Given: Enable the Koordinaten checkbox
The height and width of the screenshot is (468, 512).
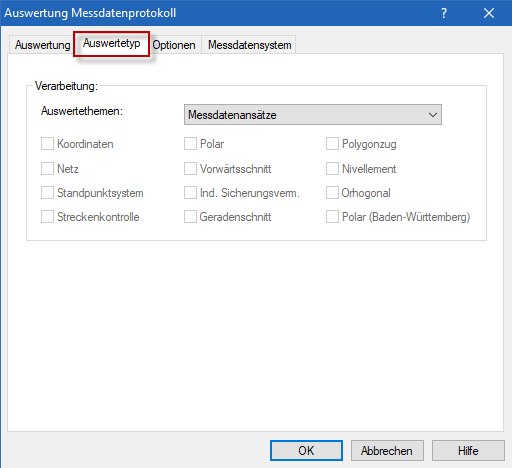Looking at the screenshot, I should (x=47, y=144).
